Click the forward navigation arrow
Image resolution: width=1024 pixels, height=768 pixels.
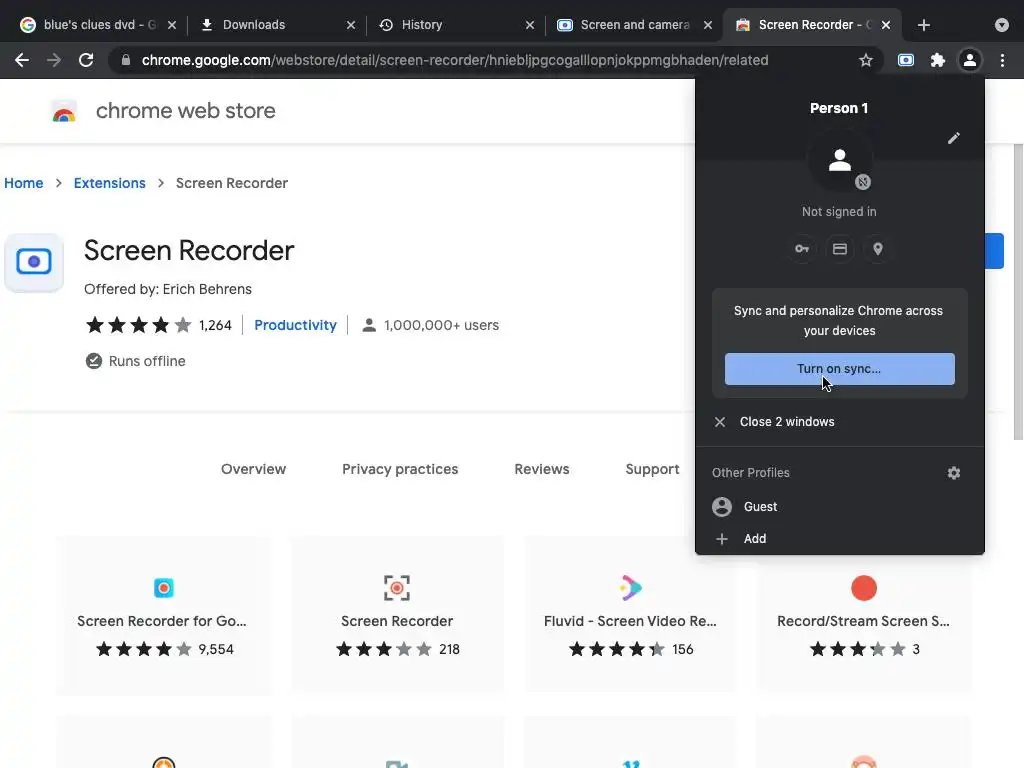[54, 60]
